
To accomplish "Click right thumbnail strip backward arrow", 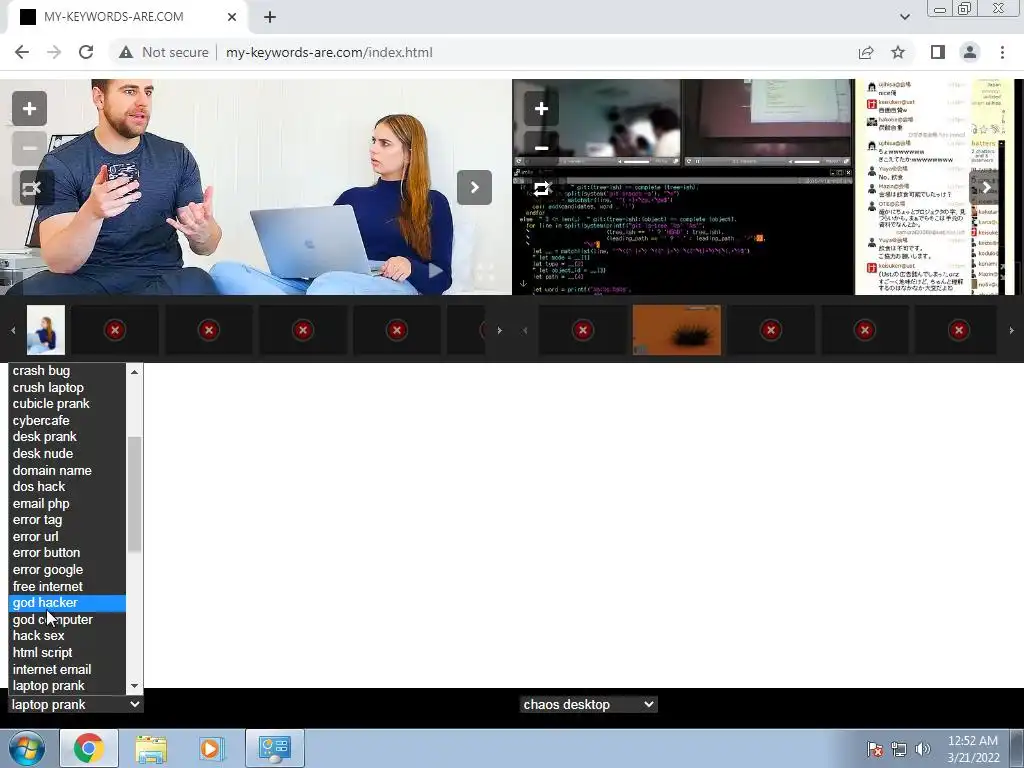I will [524, 330].
